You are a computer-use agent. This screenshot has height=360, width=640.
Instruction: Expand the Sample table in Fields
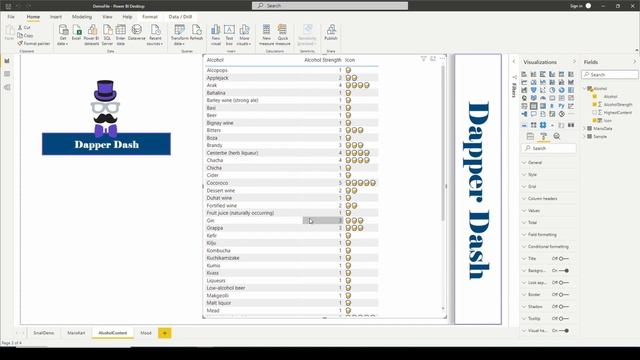(584, 136)
